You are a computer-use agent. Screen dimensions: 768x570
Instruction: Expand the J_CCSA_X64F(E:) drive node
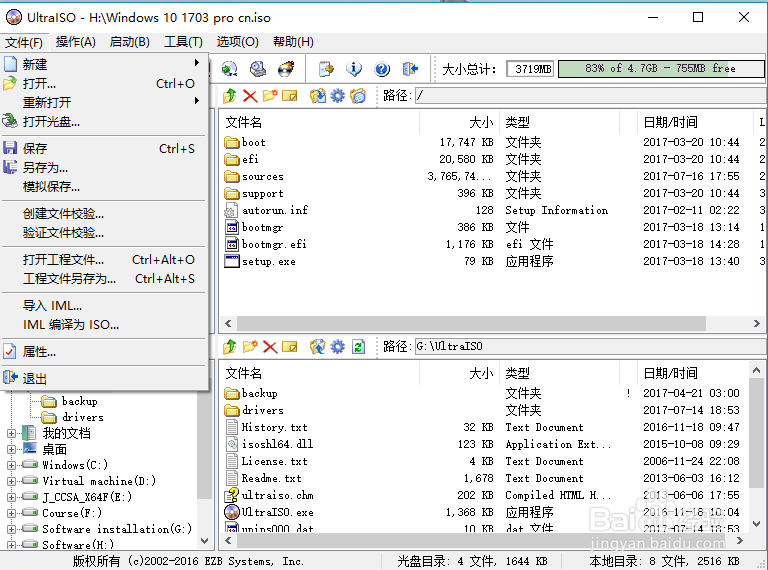(x=11, y=498)
